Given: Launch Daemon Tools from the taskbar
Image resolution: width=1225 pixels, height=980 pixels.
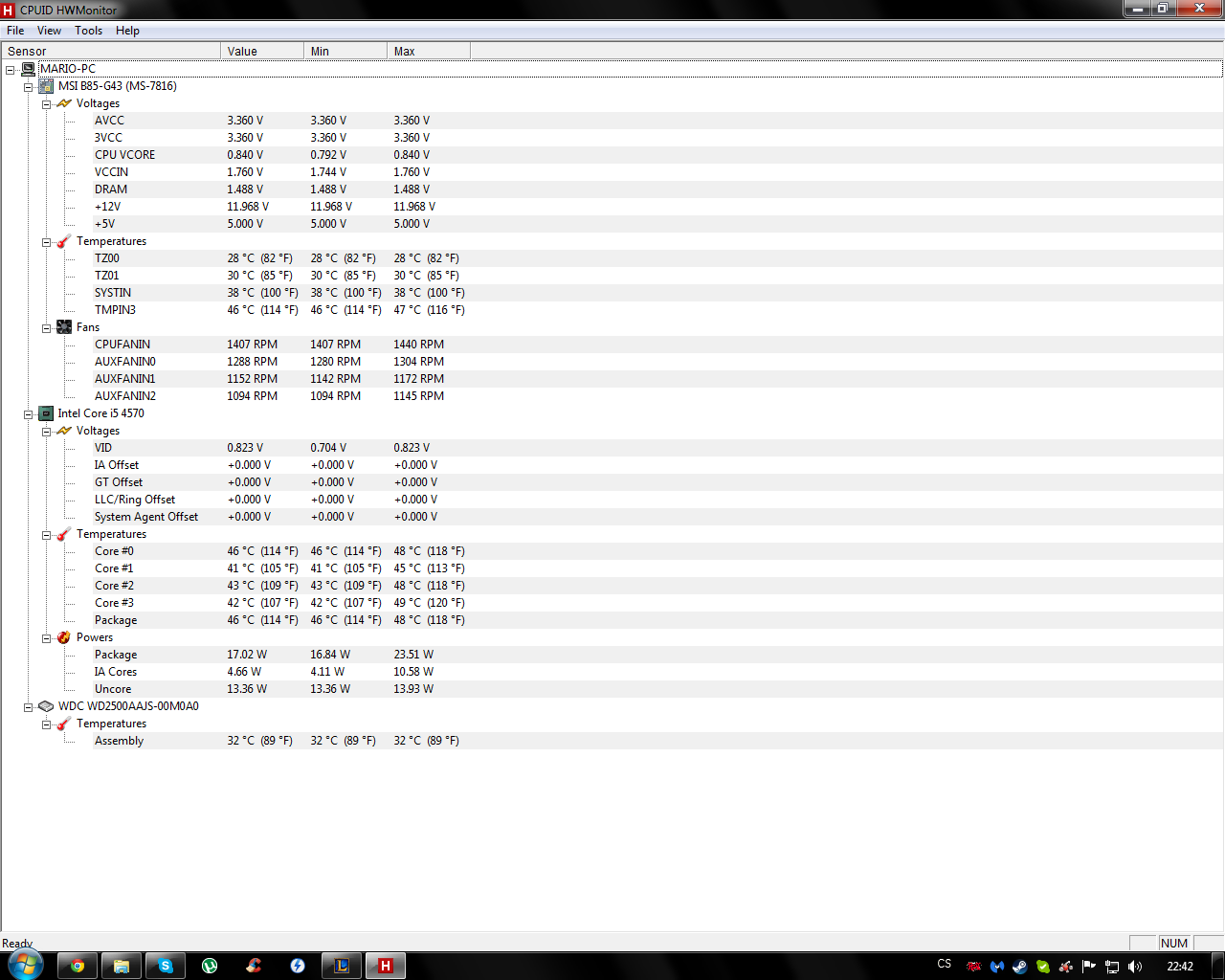Looking at the screenshot, I should [298, 966].
